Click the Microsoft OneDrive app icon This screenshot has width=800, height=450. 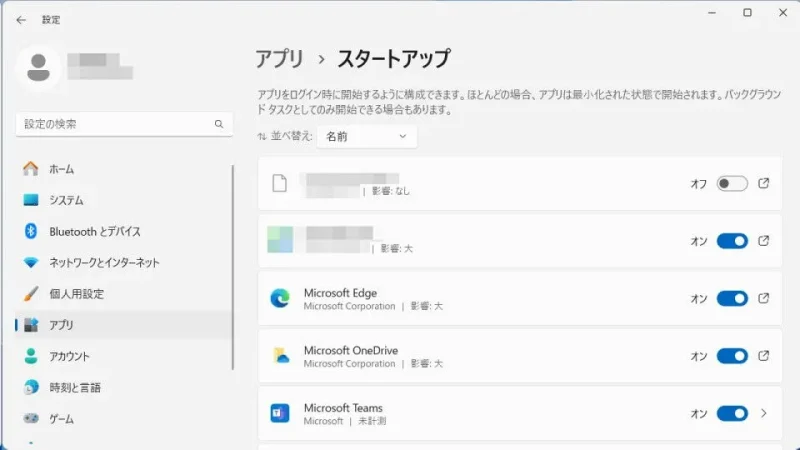coord(280,356)
